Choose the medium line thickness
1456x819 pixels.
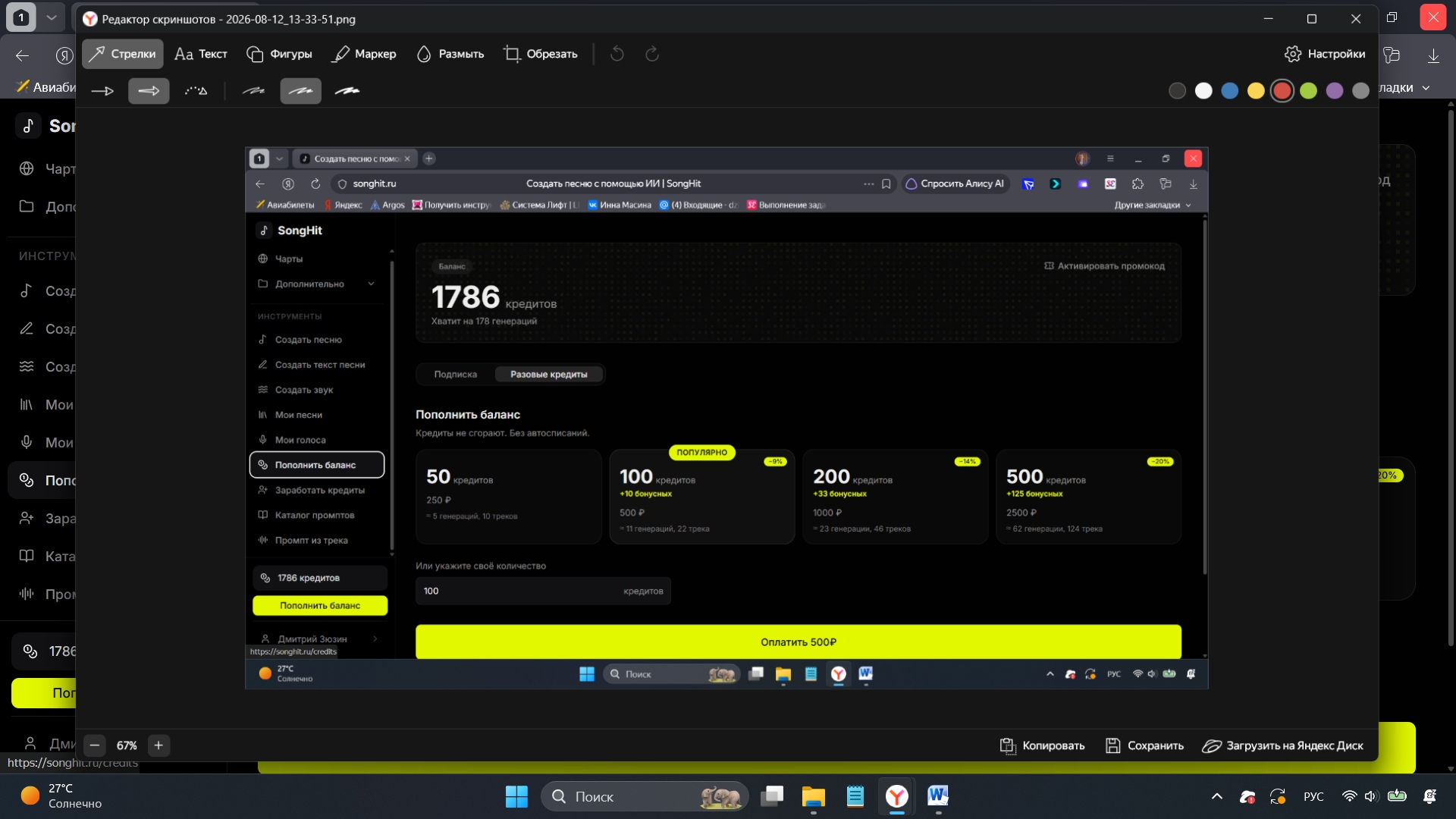pyautogui.click(x=301, y=91)
